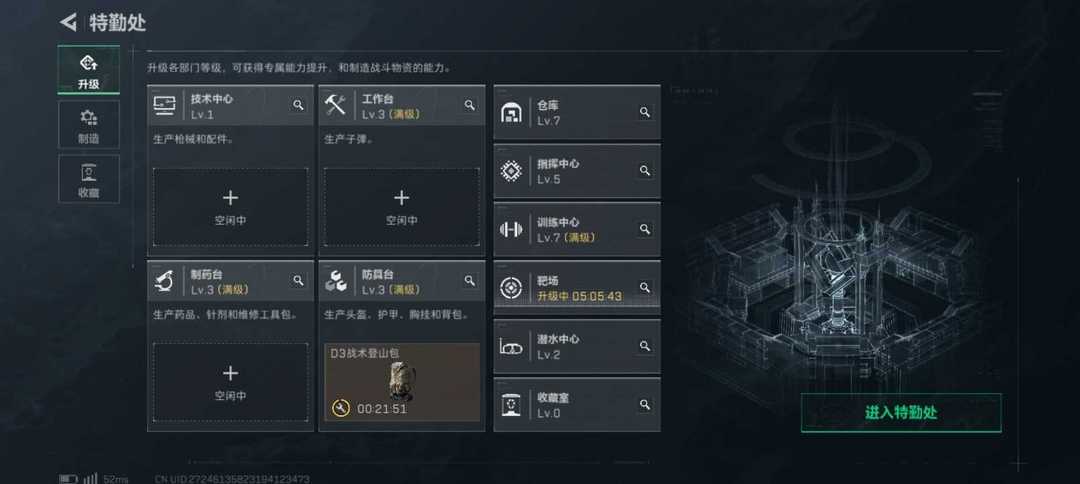This screenshot has width=1080, height=484.
Task: Add production in 技术中心 idle slot
Action: pos(230,207)
